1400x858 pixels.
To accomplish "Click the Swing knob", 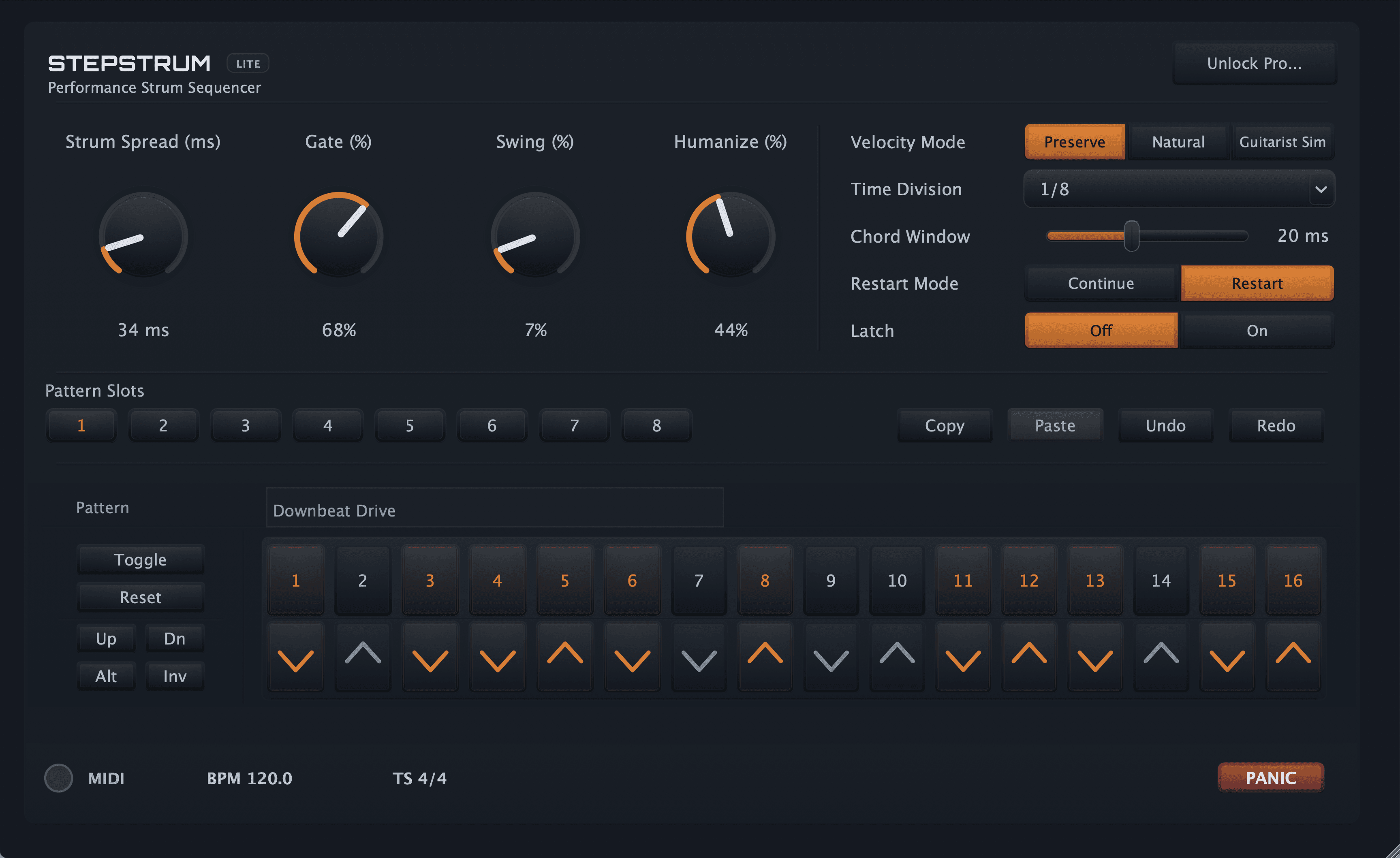I will point(535,235).
